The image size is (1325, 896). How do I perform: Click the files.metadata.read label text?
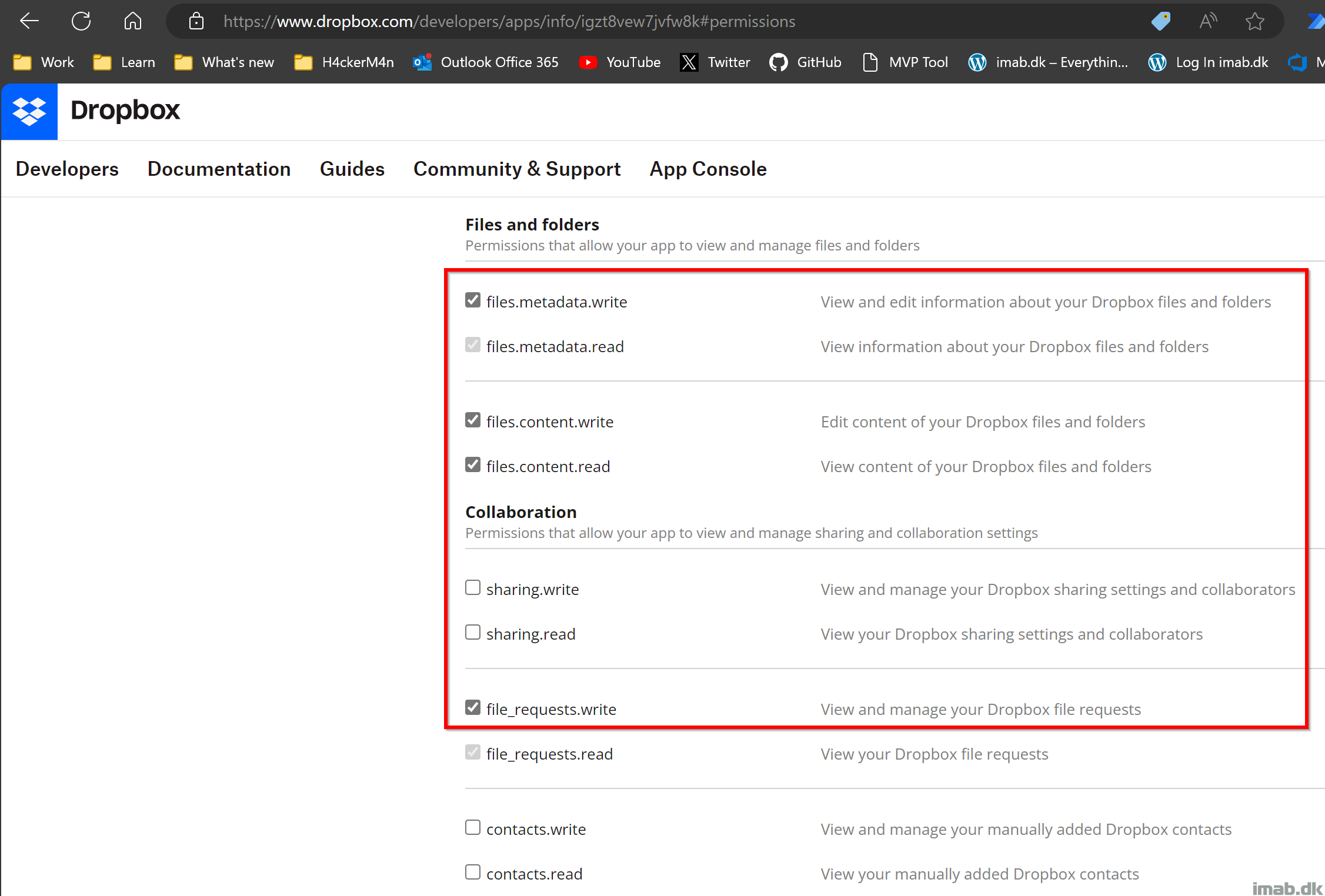point(555,347)
